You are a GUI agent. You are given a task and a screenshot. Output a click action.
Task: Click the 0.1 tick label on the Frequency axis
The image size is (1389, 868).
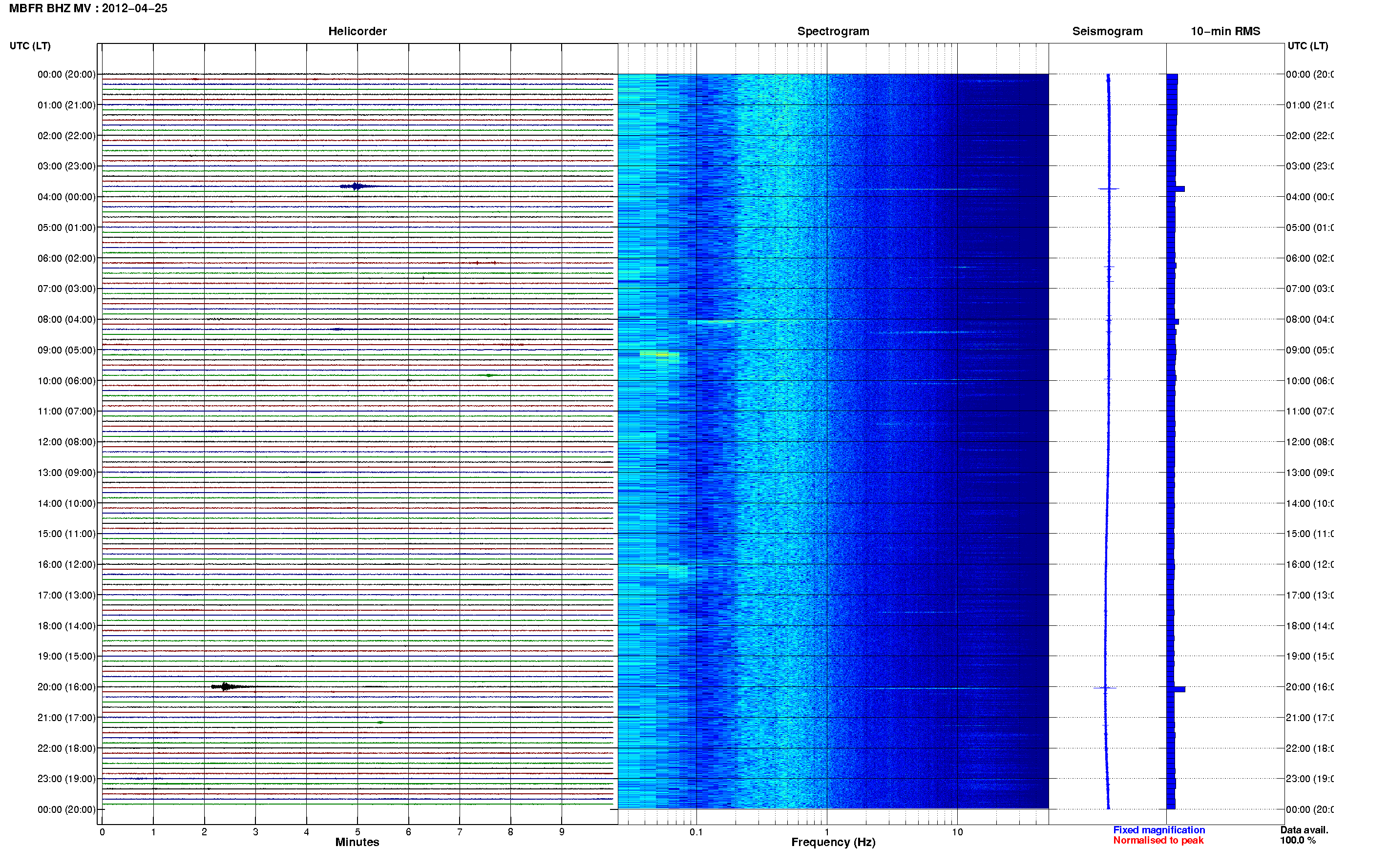pyautogui.click(x=696, y=832)
